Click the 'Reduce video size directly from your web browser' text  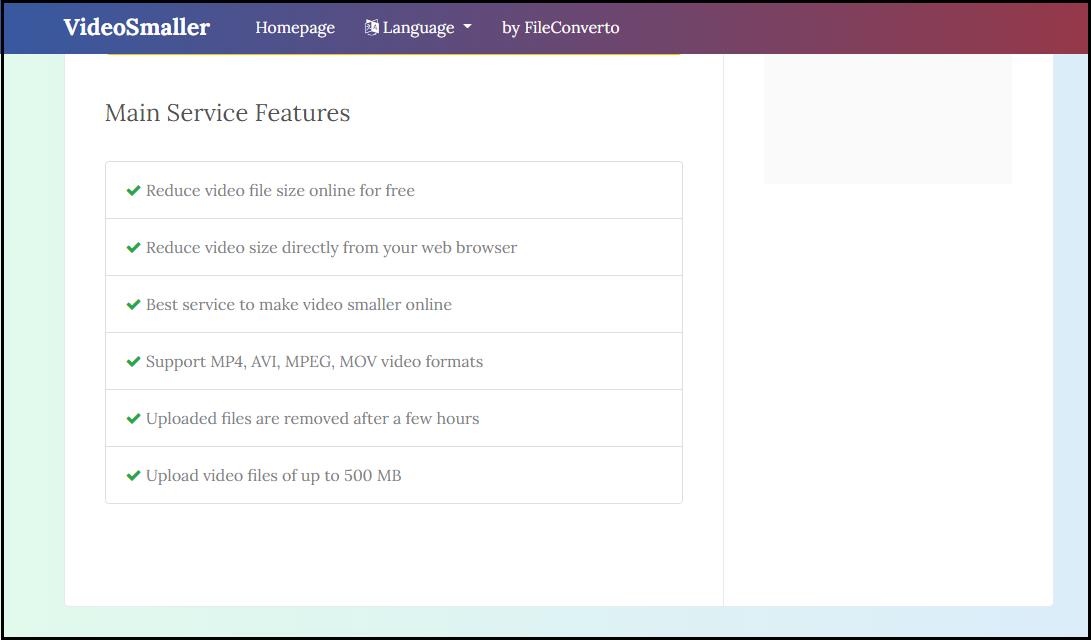331,248
